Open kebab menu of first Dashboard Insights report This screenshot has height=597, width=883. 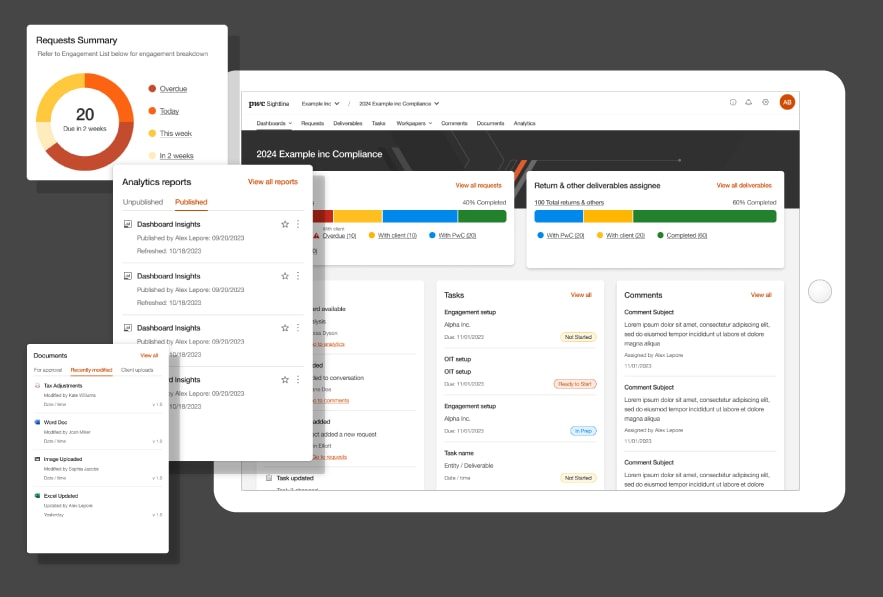297,225
